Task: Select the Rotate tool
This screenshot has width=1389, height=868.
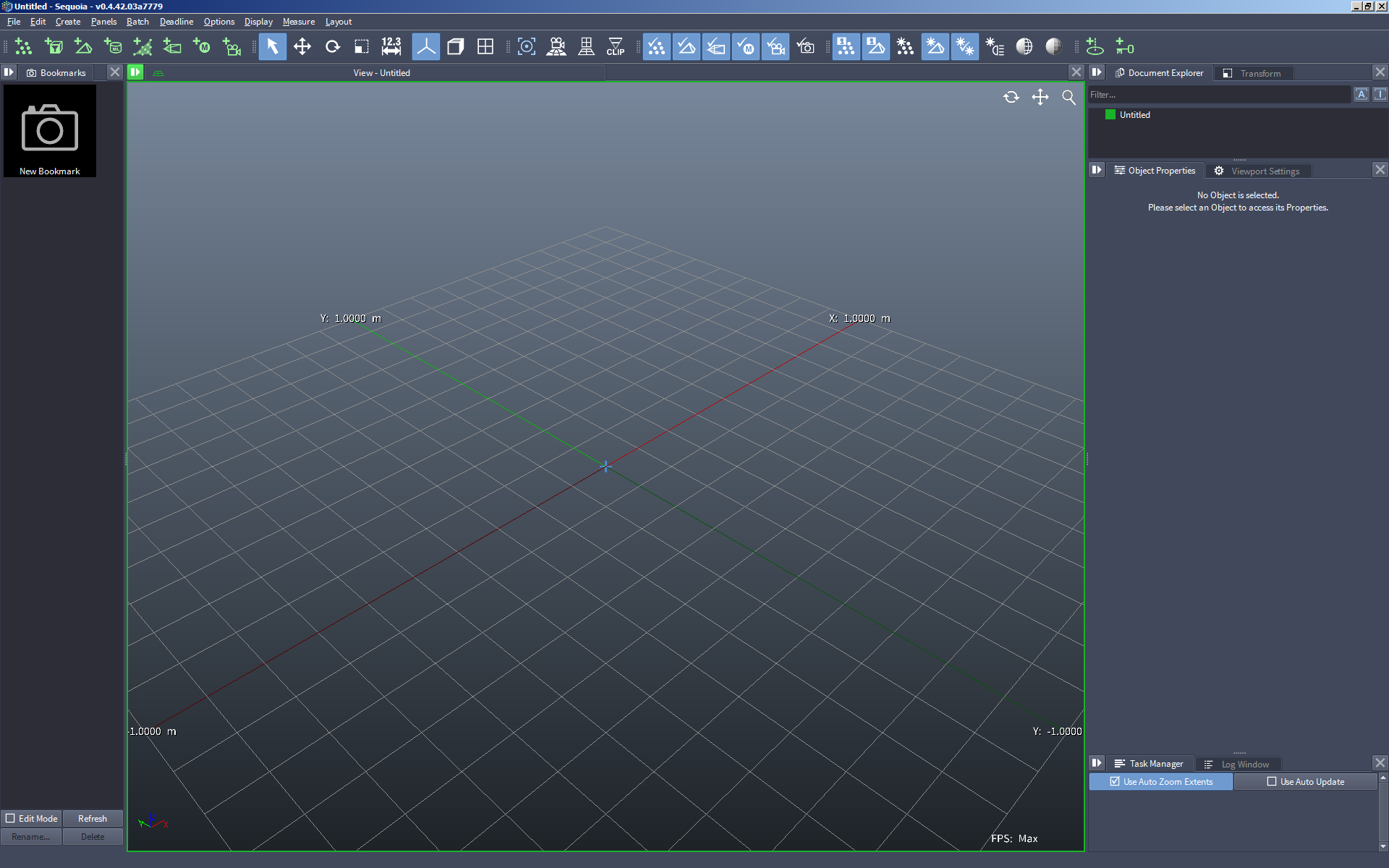Action: pyautogui.click(x=332, y=47)
